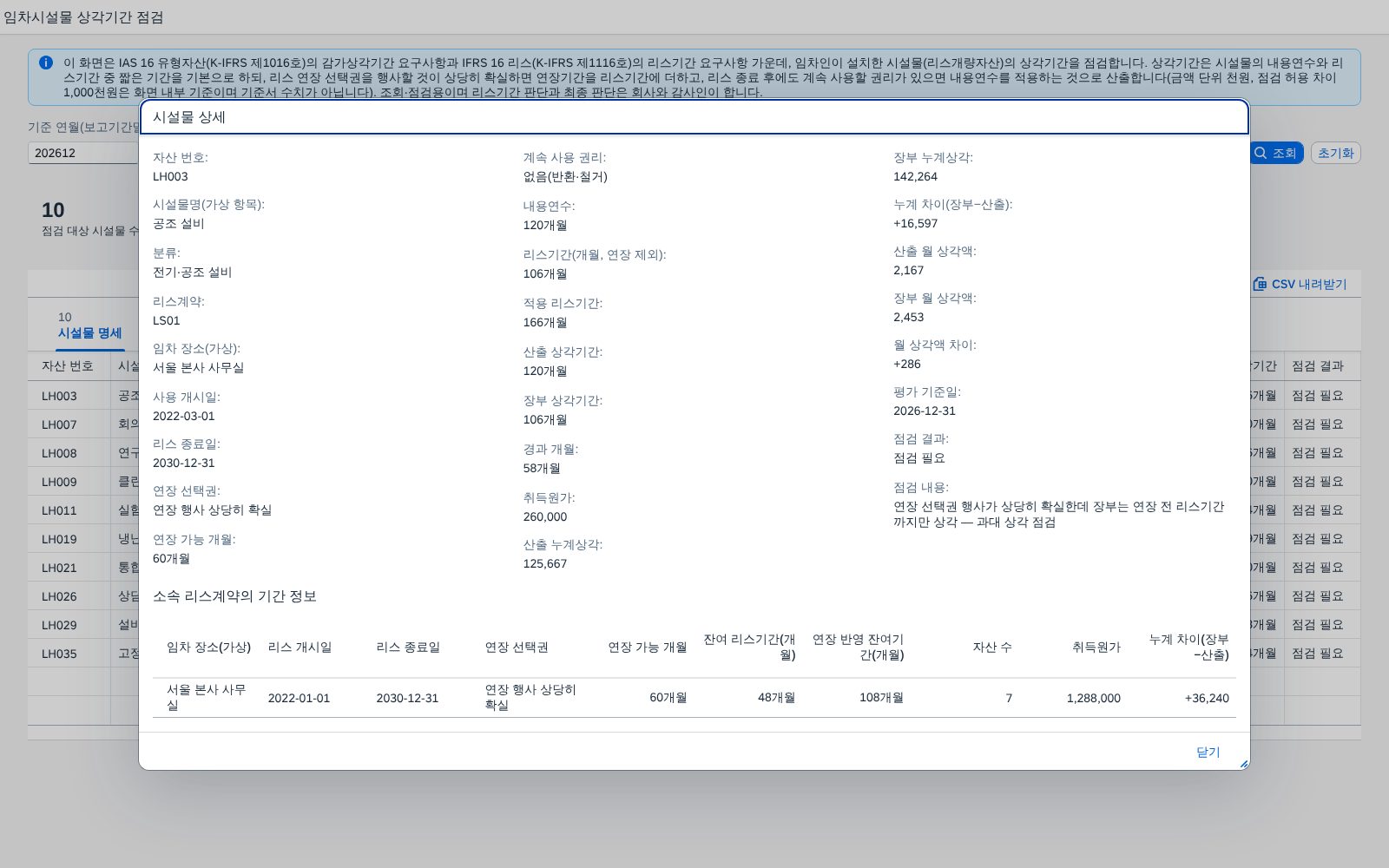
Task: Click the lease start date 2022-01-01 cell
Action: pos(299,698)
